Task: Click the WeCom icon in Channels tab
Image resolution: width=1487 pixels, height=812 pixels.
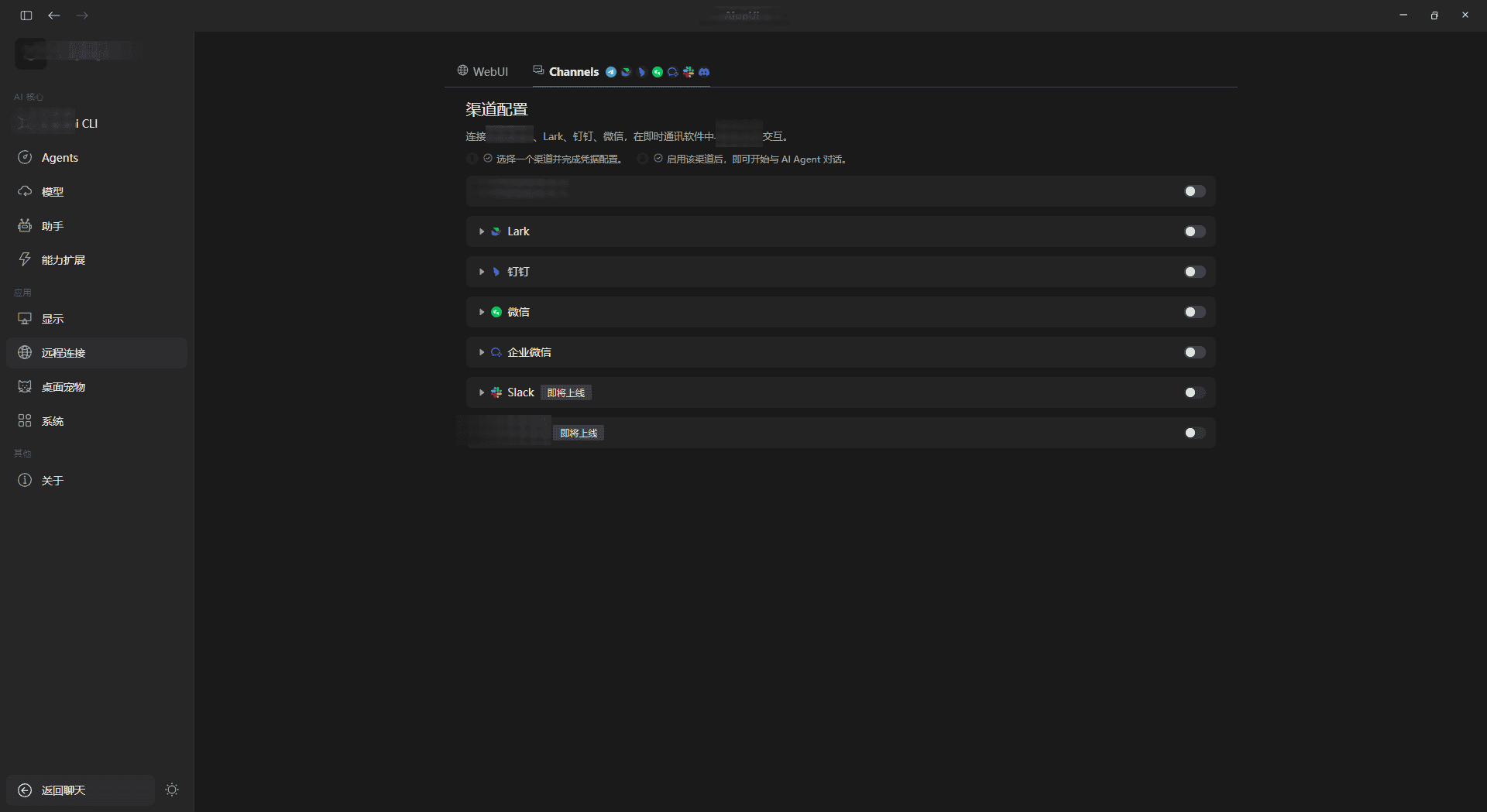Action: click(x=673, y=72)
